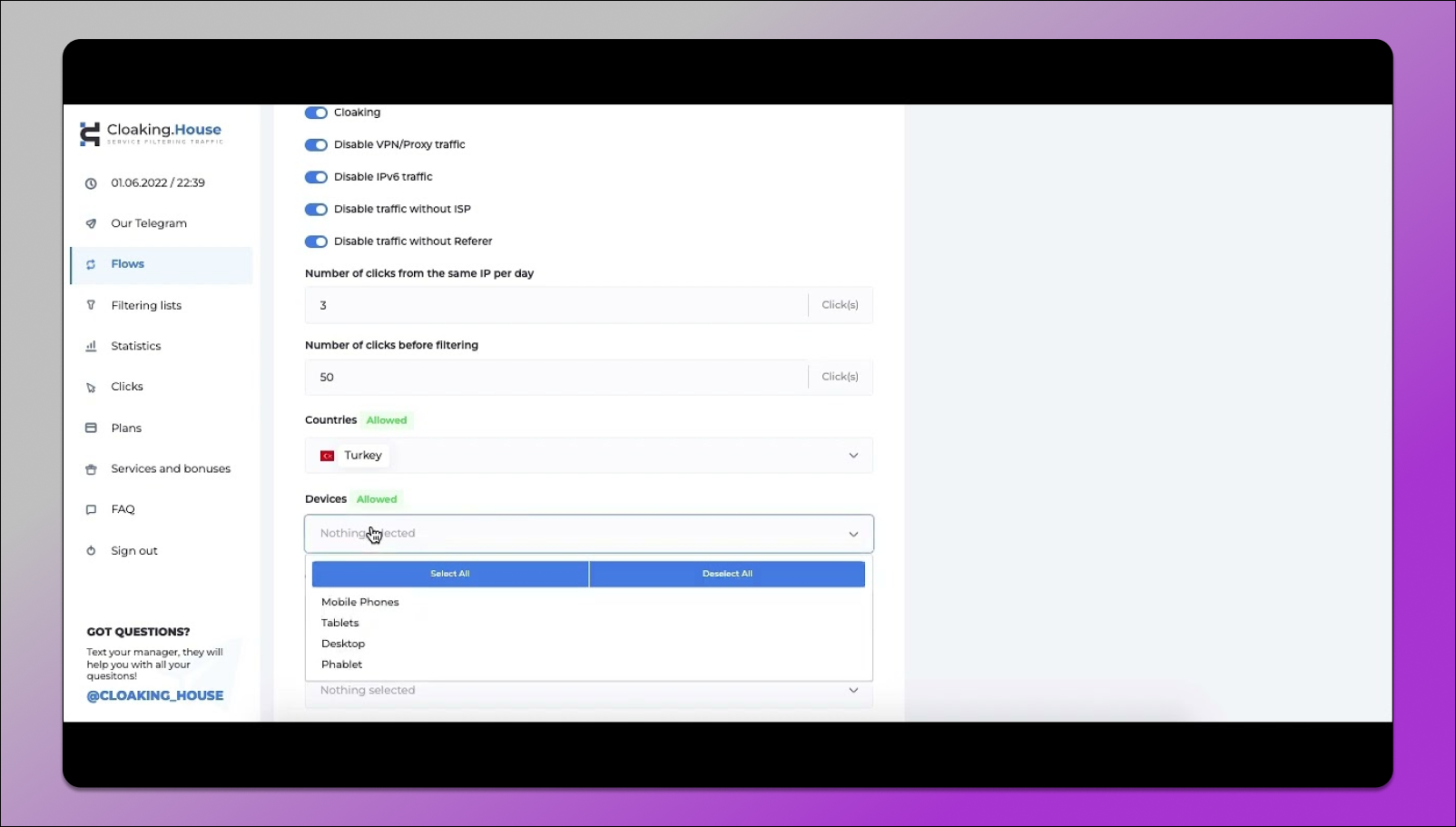Screen dimensions: 1456x827
Task: Switch off Disable traffic without Referer
Action: click(x=316, y=241)
